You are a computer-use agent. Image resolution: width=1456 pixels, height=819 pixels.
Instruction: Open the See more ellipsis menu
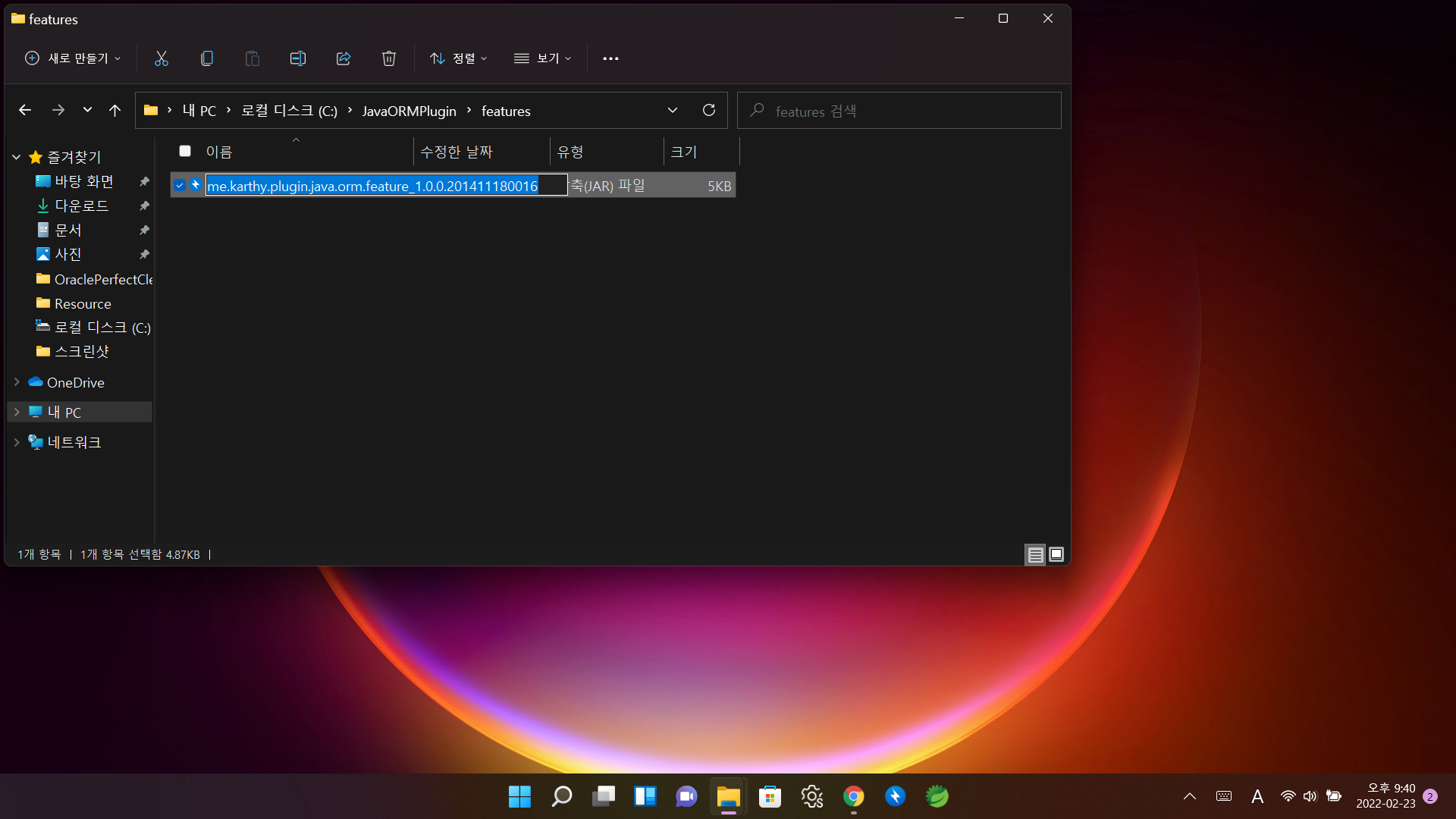pos(610,58)
